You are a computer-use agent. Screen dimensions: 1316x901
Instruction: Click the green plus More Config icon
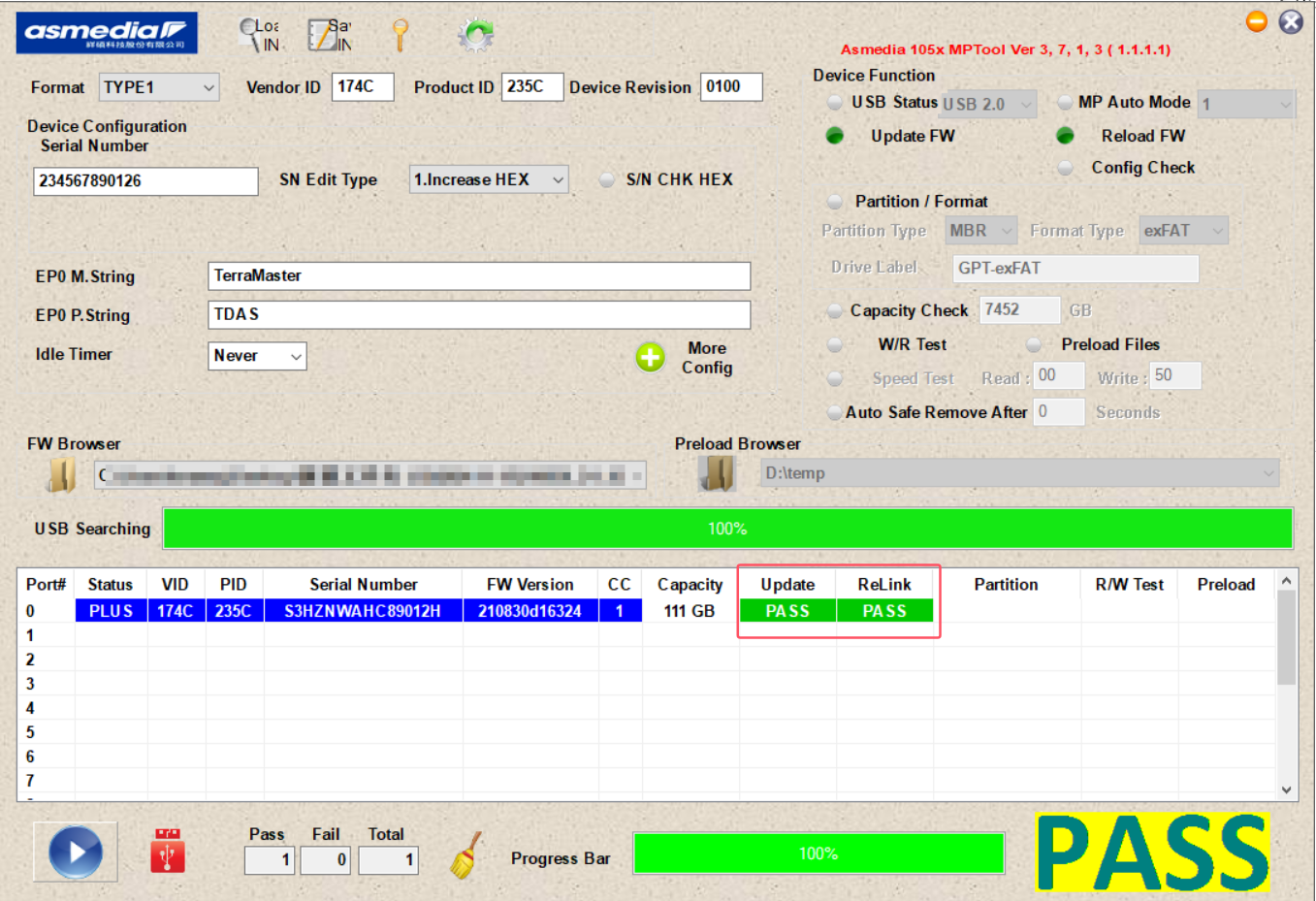coord(650,357)
